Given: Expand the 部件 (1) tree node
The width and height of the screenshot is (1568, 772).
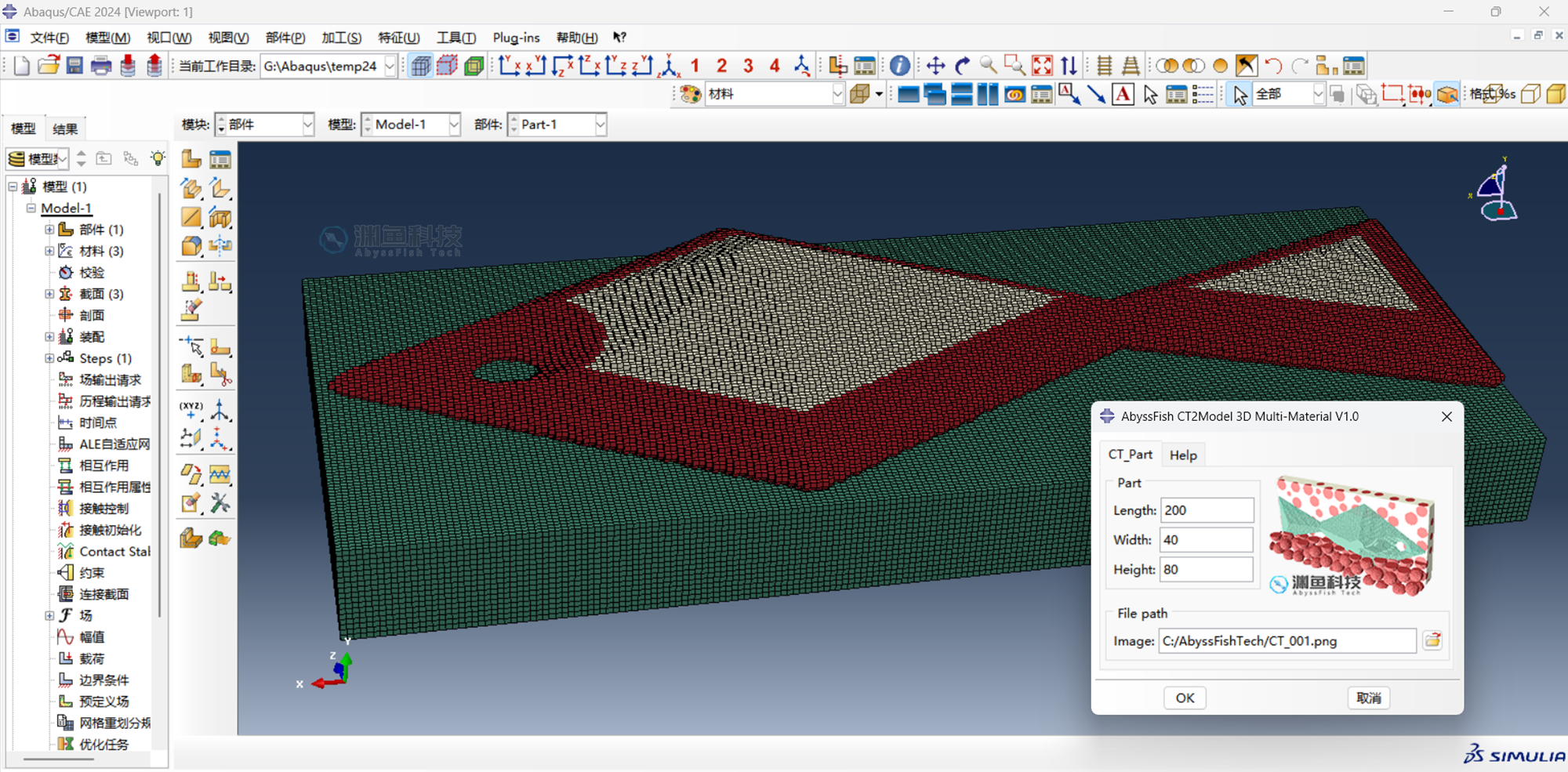Looking at the screenshot, I should pyautogui.click(x=49, y=230).
